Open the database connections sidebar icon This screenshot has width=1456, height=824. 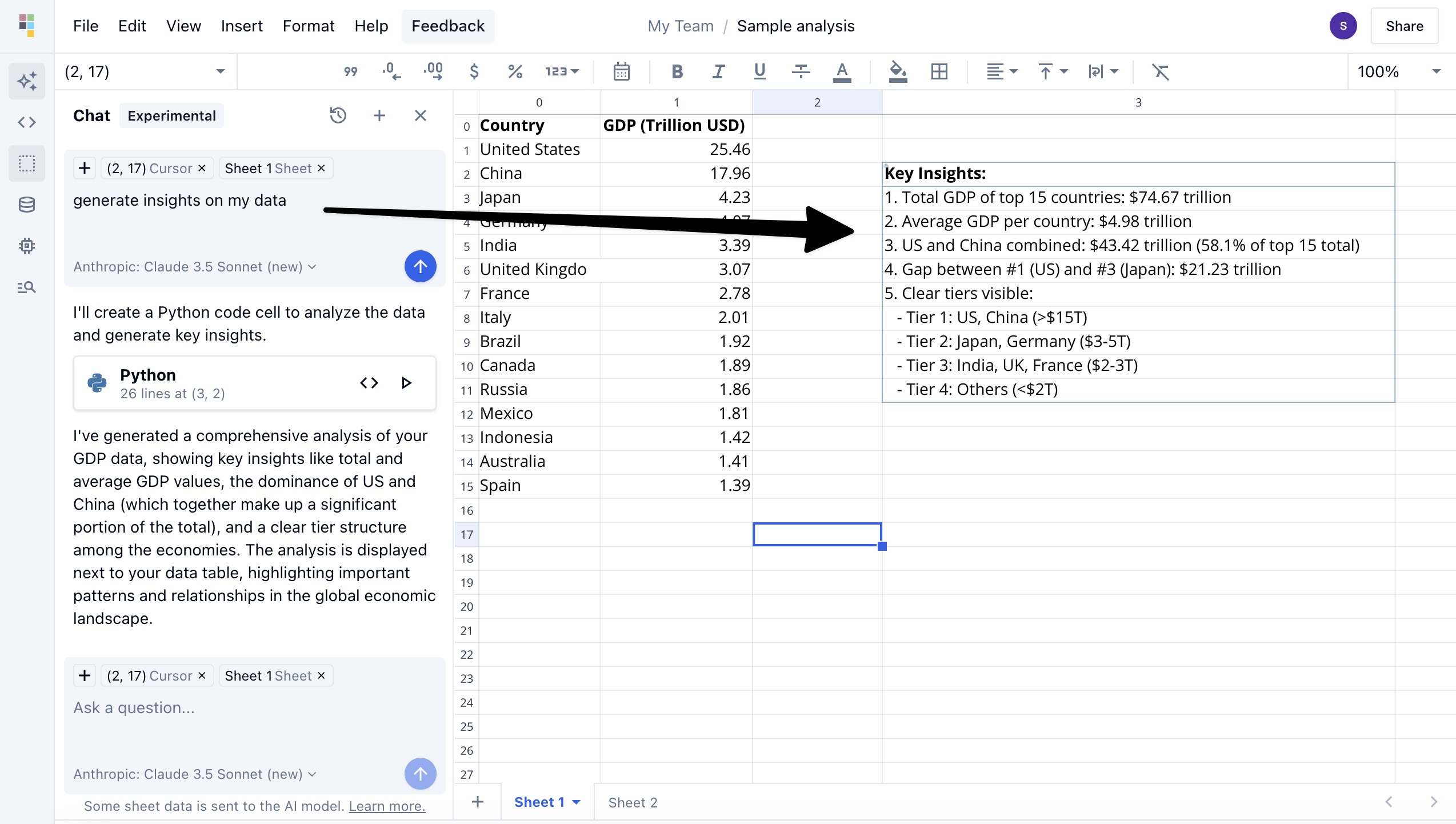(x=27, y=205)
